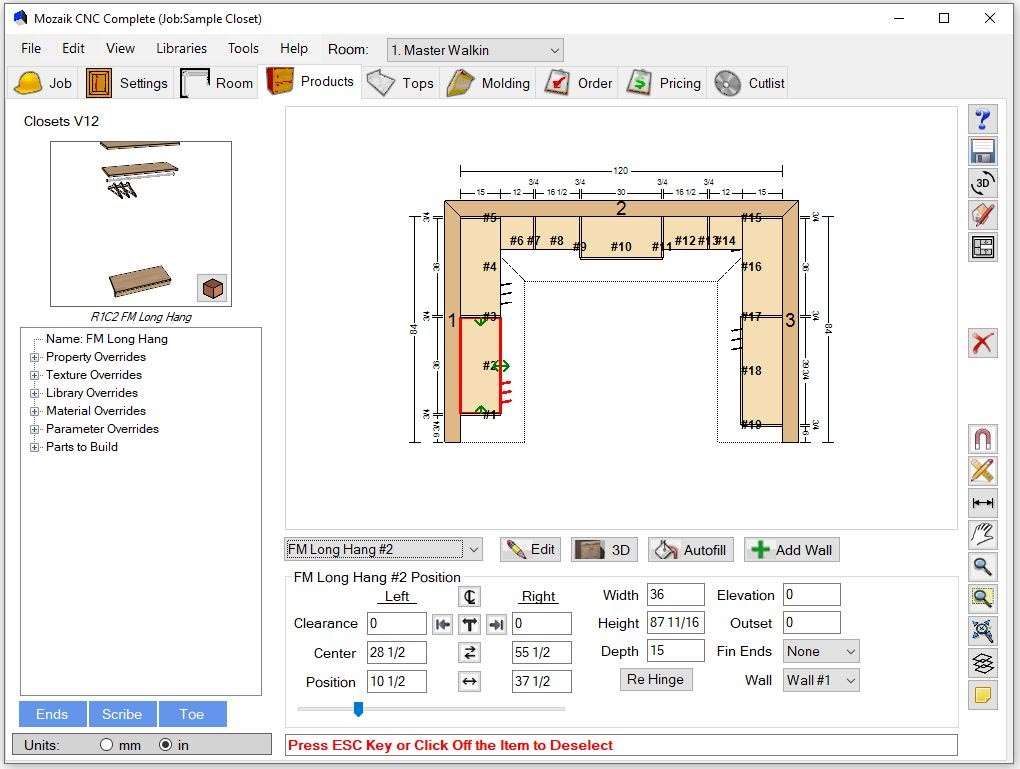Select the in units radio button
The width and height of the screenshot is (1020, 769).
(x=166, y=745)
